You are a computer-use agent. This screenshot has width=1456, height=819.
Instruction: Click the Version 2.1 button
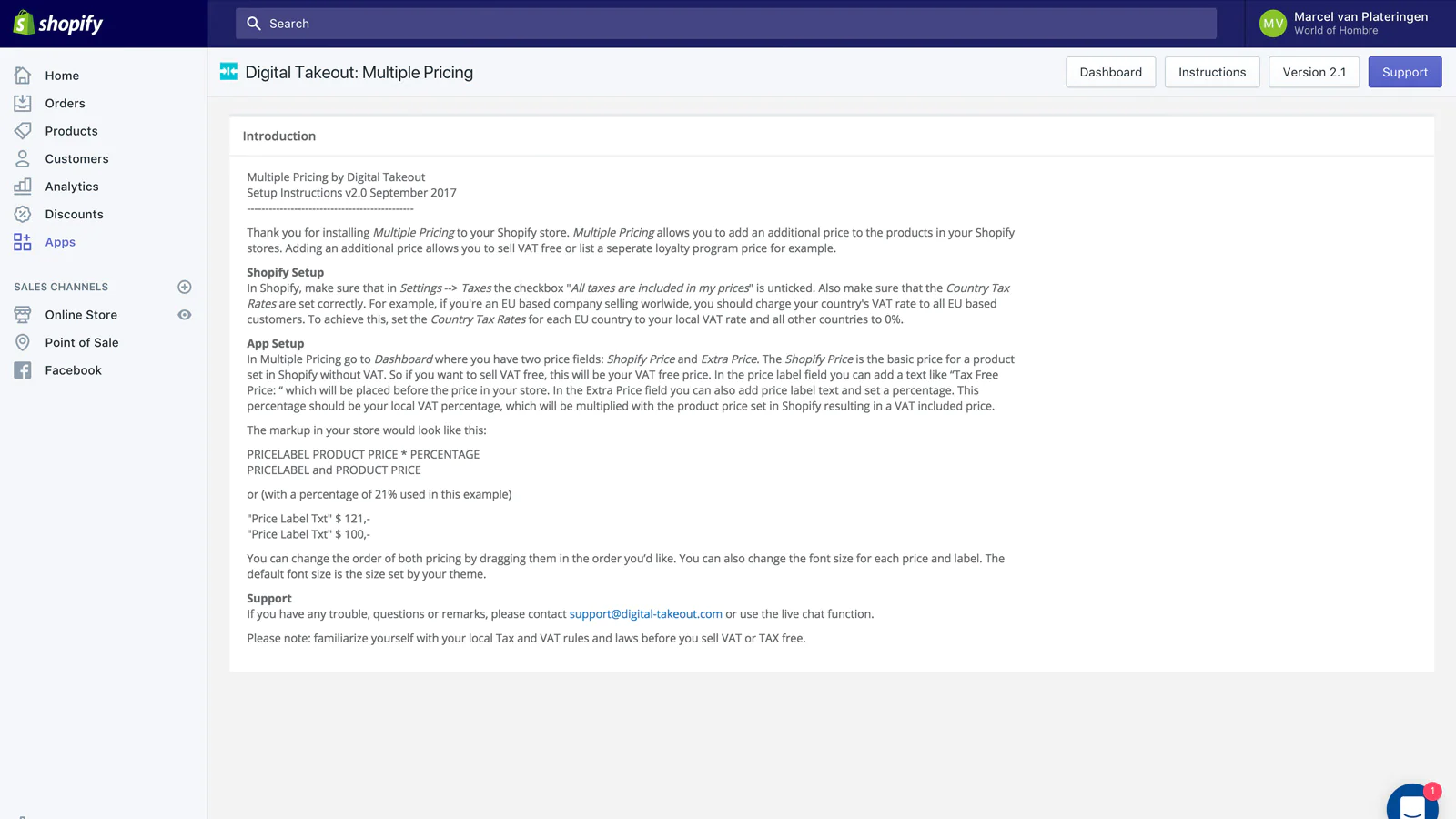coord(1313,72)
